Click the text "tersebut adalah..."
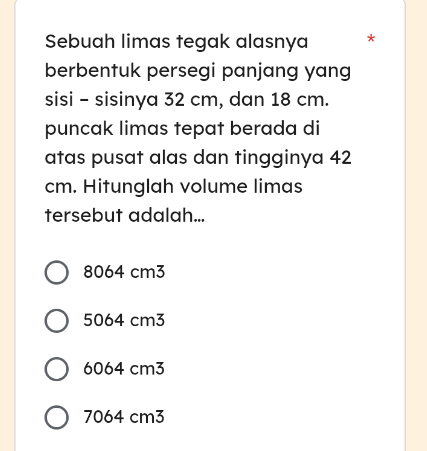Viewport: 427px width, 451px height. [x=125, y=215]
